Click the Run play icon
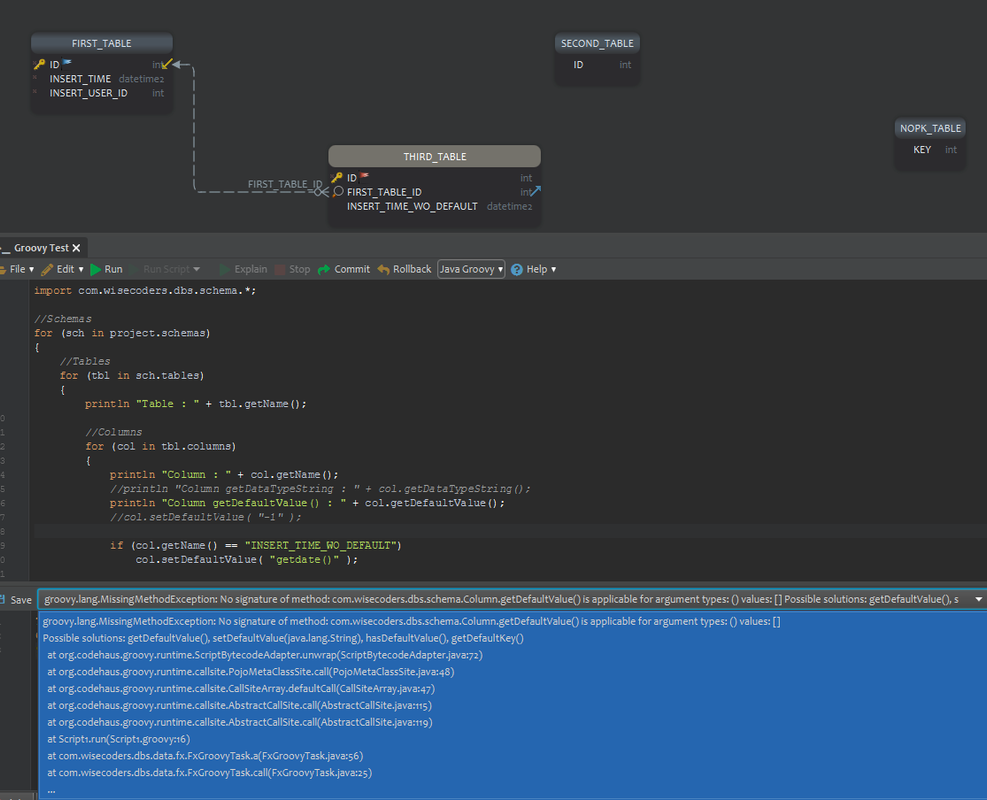This screenshot has width=987, height=800. tap(96, 269)
